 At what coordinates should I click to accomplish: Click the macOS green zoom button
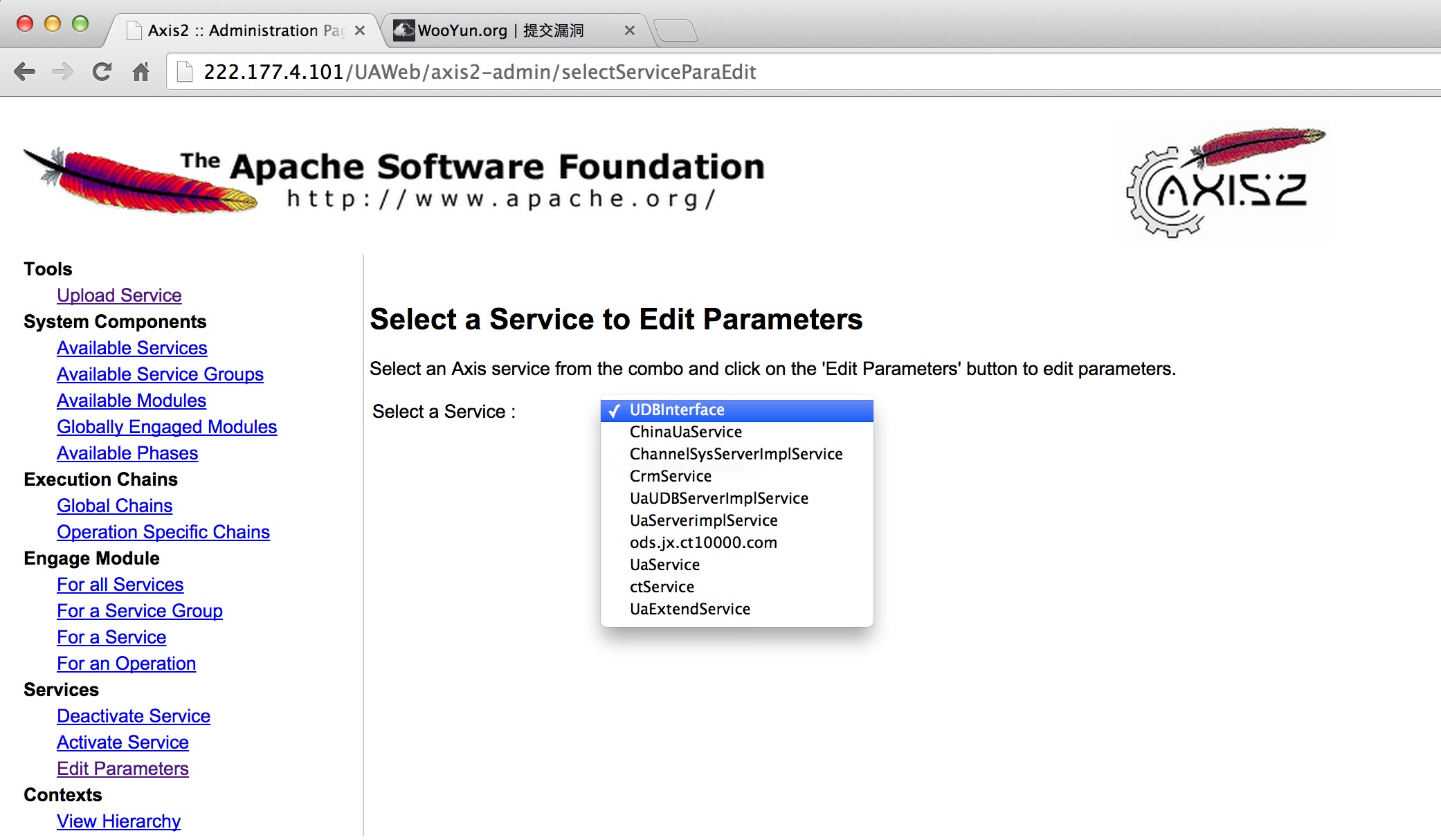(x=80, y=24)
